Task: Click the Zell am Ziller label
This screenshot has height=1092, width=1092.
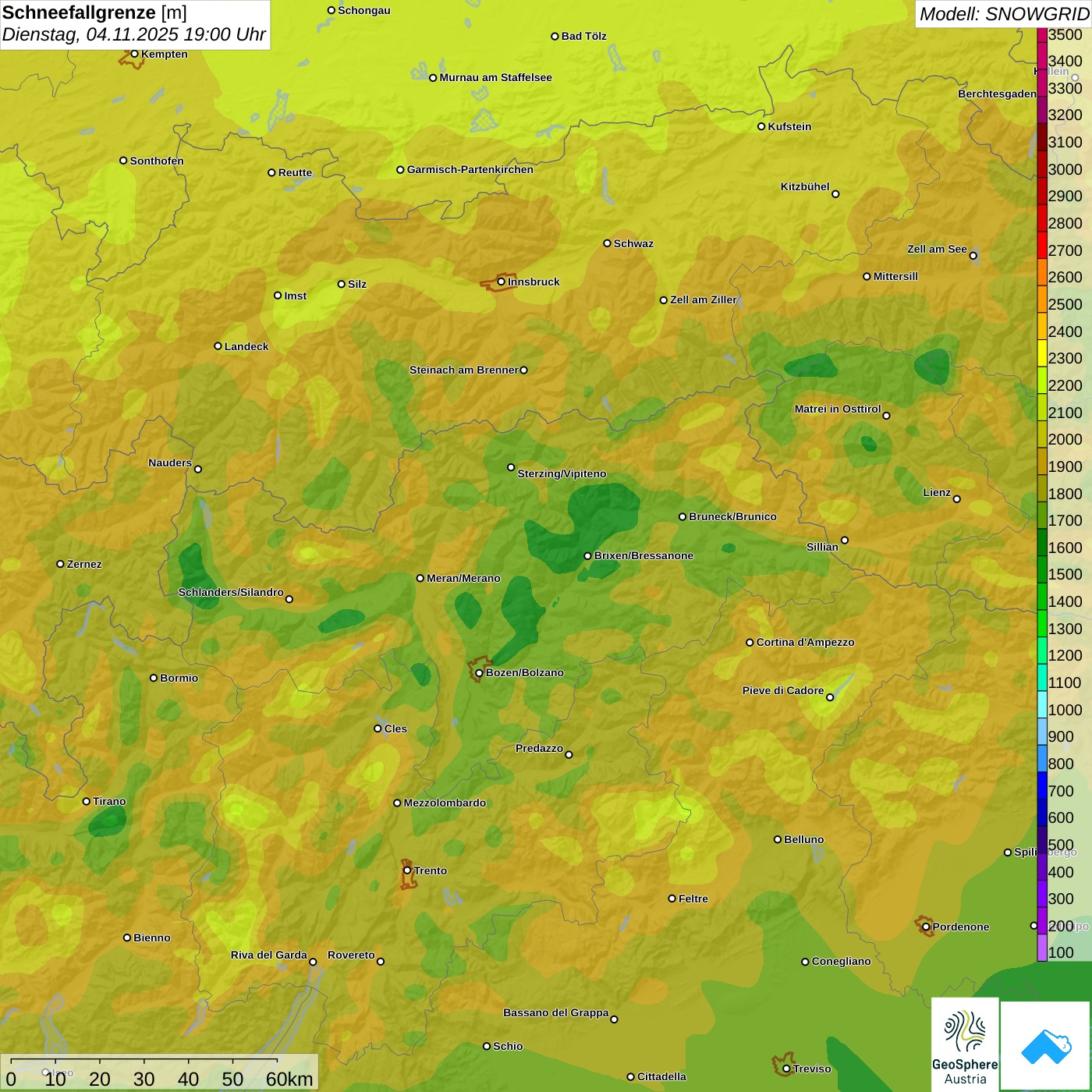Action: [704, 300]
